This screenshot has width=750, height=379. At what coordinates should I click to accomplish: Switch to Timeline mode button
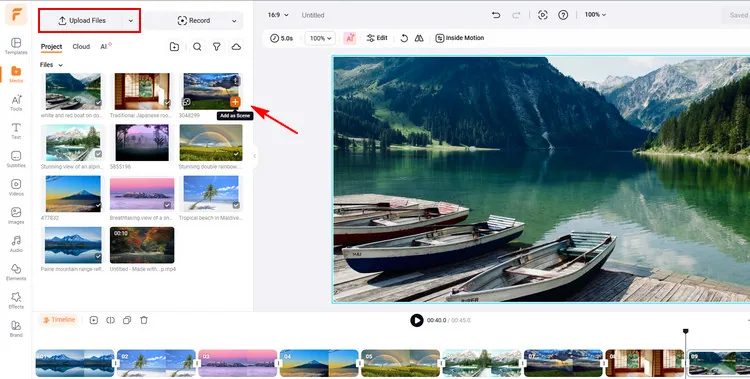coord(59,320)
